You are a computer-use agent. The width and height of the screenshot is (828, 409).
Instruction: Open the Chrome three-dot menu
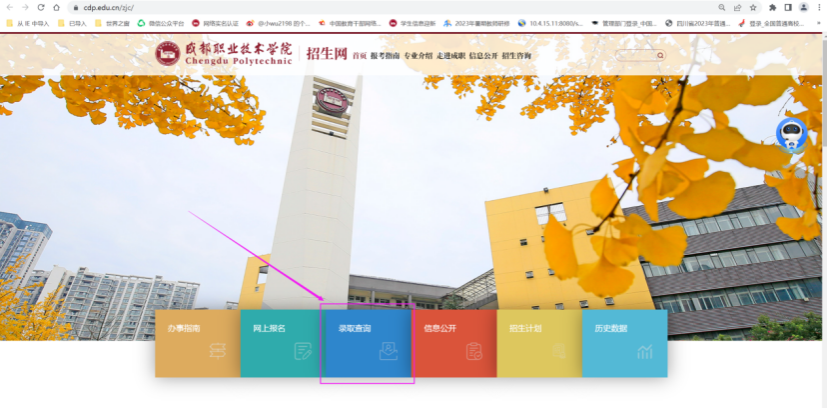pyautogui.click(x=818, y=7)
